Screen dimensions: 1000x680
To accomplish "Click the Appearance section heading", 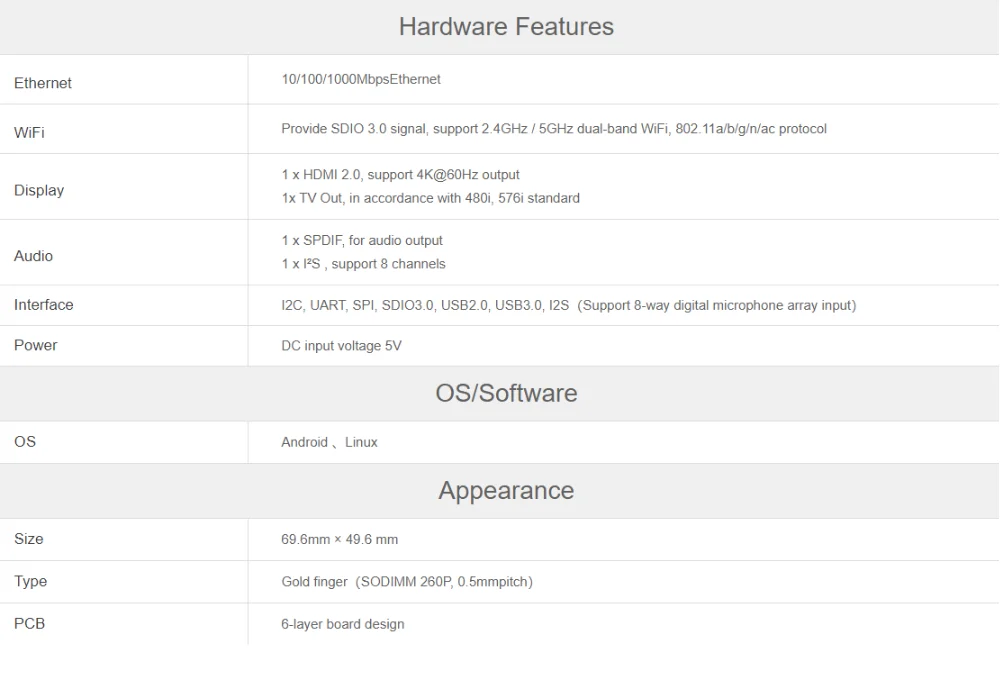I will [506, 491].
